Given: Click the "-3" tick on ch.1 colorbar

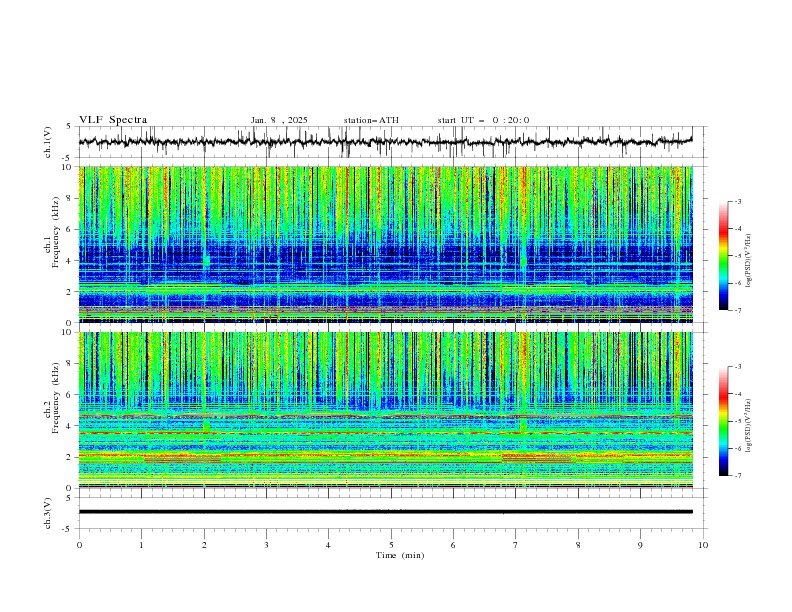Looking at the screenshot, I should point(738,201).
